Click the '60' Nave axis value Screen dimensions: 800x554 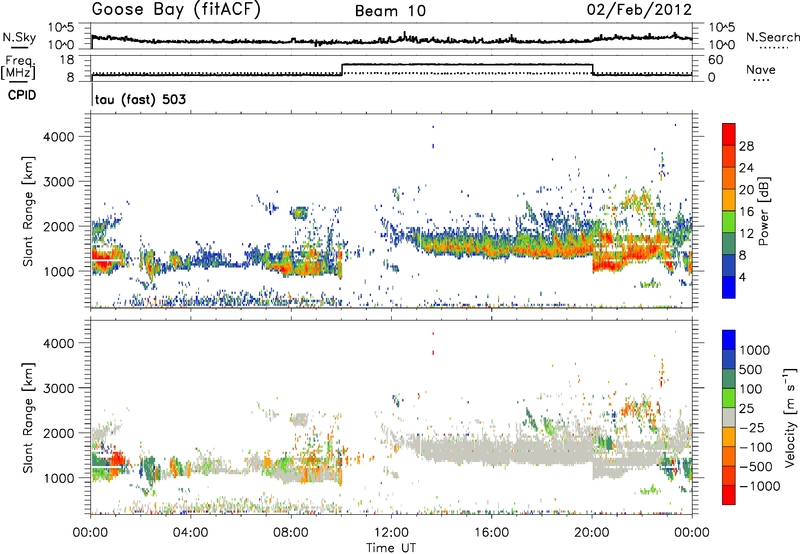tap(716, 60)
